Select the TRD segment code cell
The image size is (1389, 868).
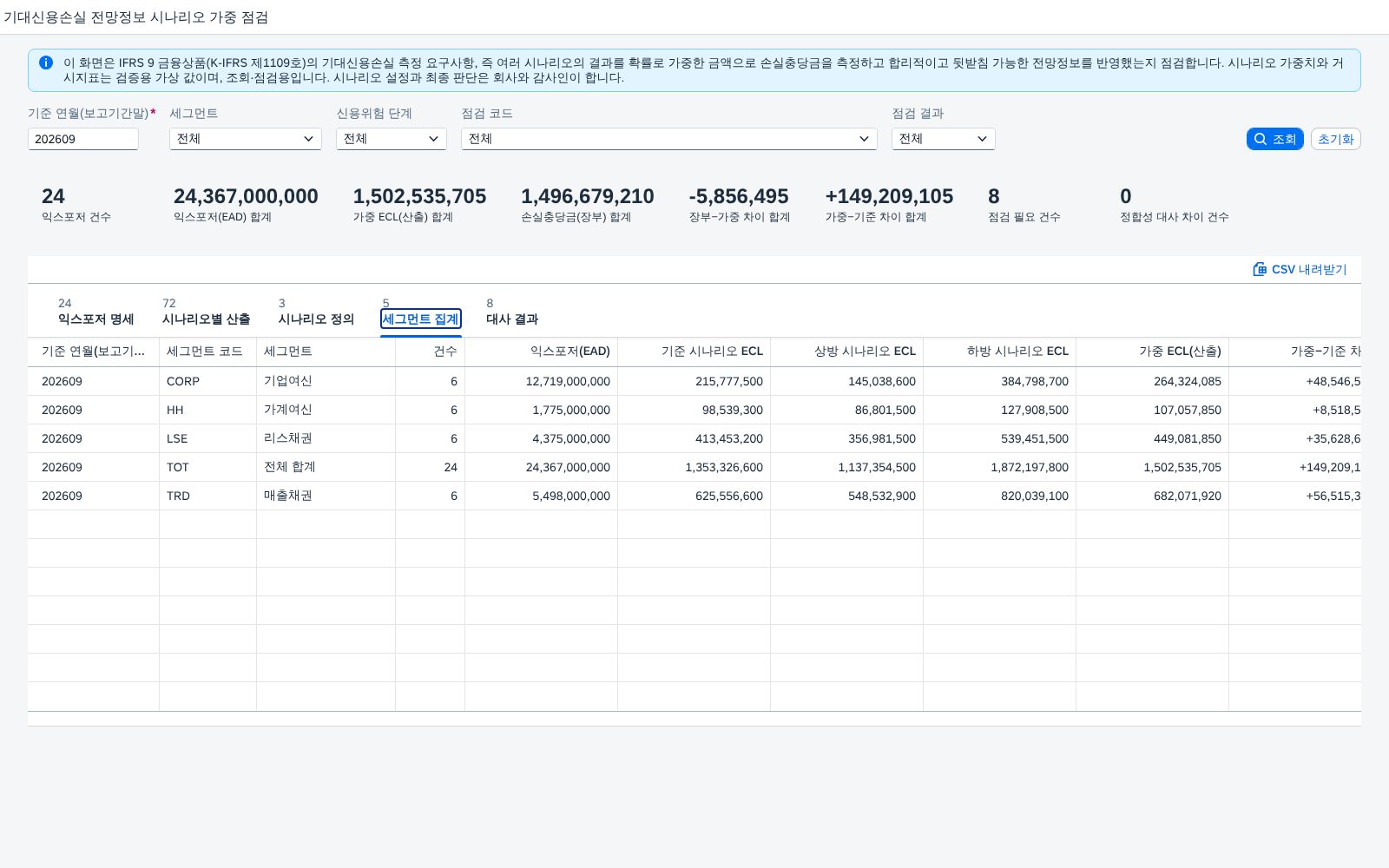pyautogui.click(x=208, y=496)
